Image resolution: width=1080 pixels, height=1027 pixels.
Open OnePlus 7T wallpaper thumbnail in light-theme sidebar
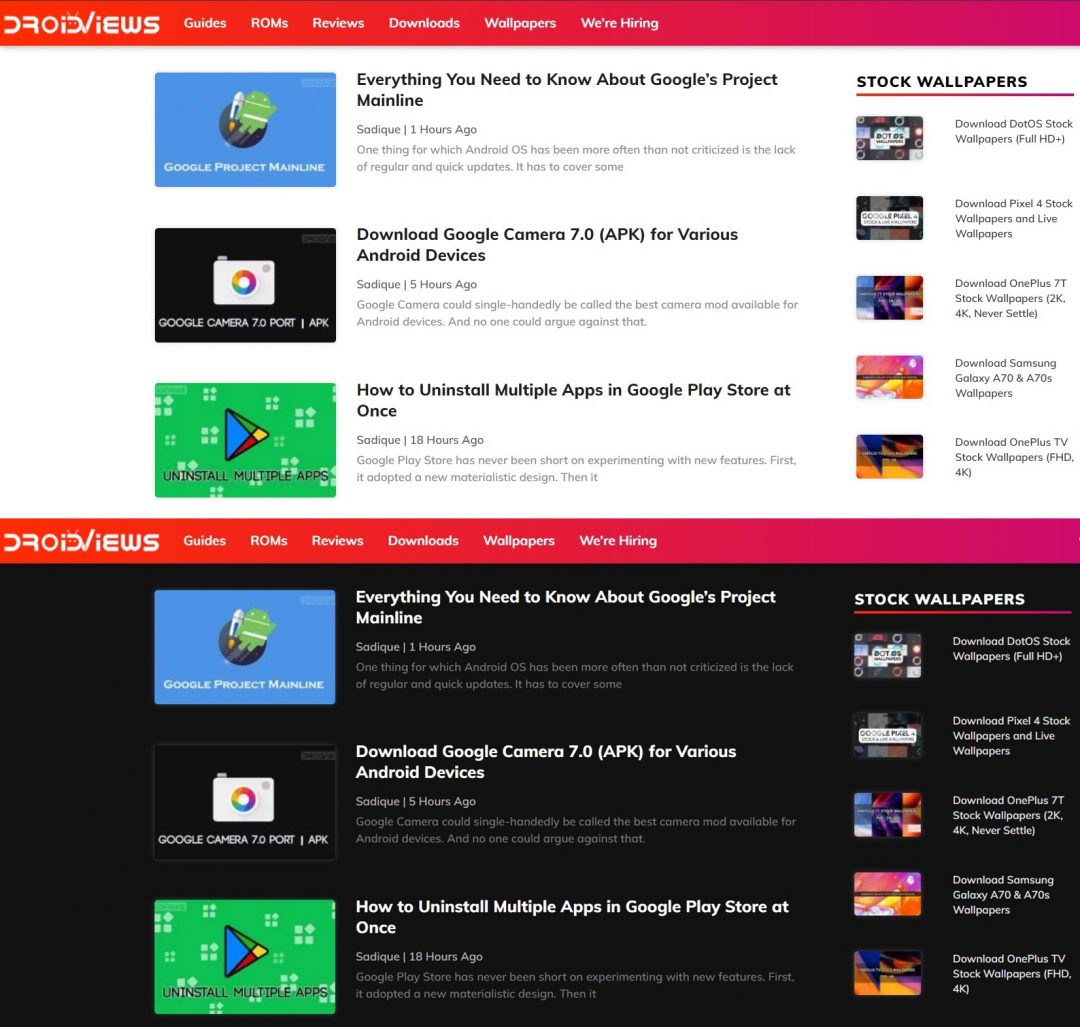[889, 298]
